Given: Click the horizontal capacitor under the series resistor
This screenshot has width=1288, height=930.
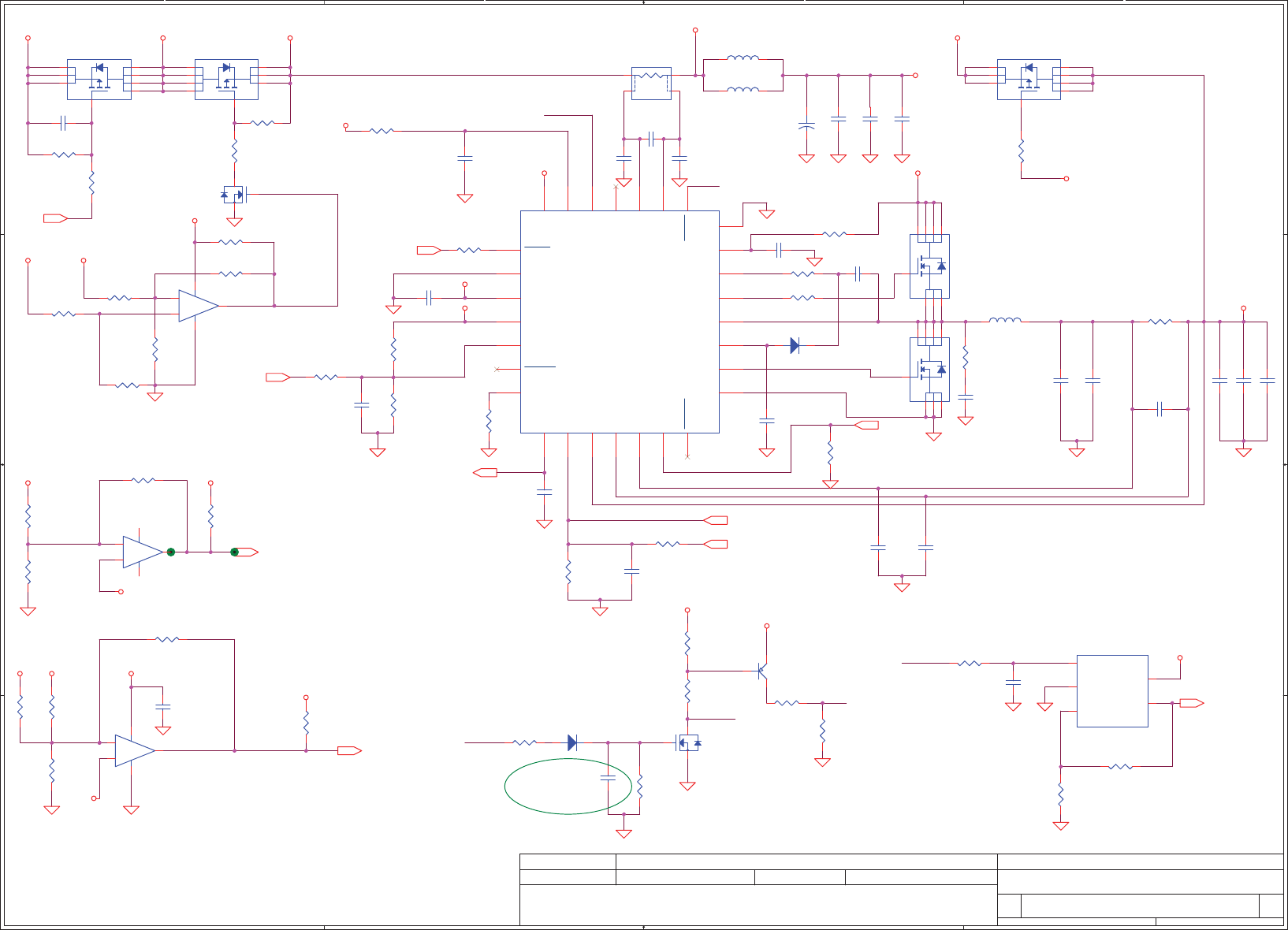Looking at the screenshot, I should (x=1160, y=409).
